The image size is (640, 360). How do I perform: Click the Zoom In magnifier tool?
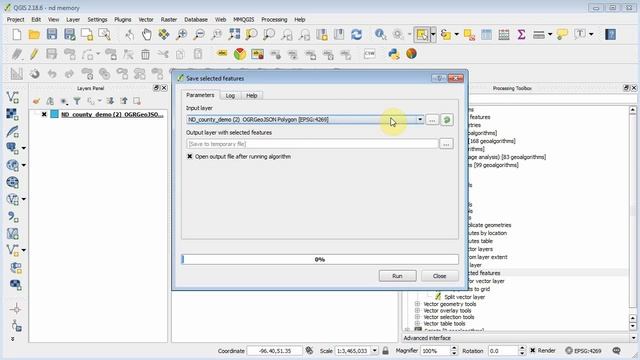181,35
